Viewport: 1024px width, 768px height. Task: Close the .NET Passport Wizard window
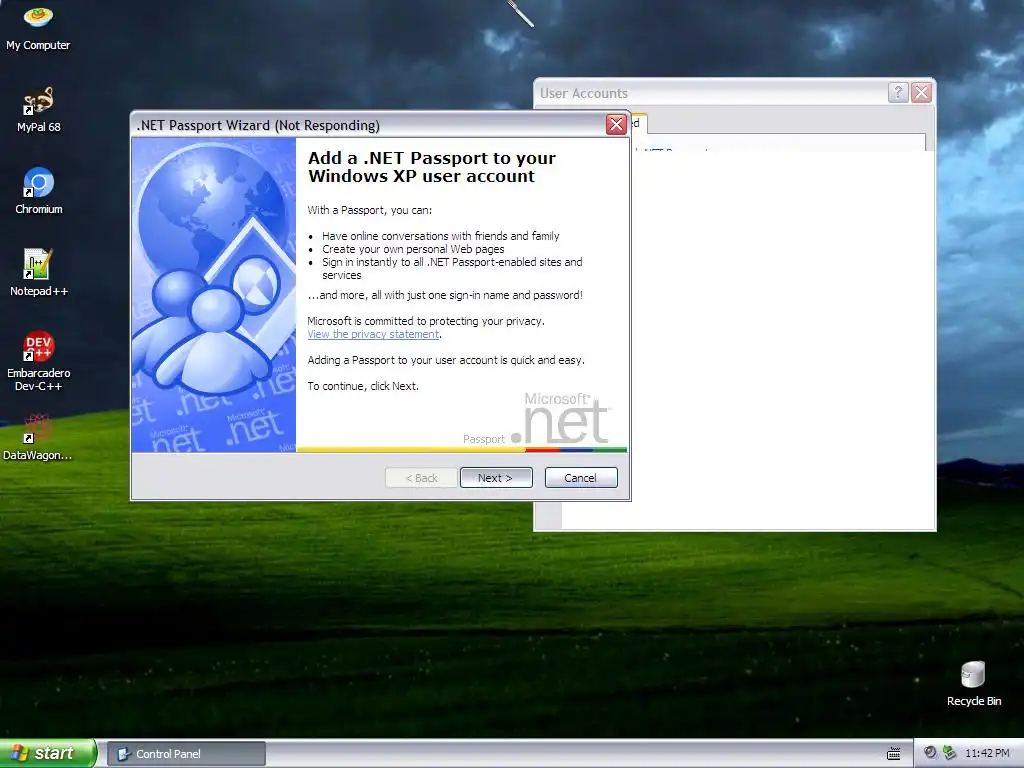point(616,124)
